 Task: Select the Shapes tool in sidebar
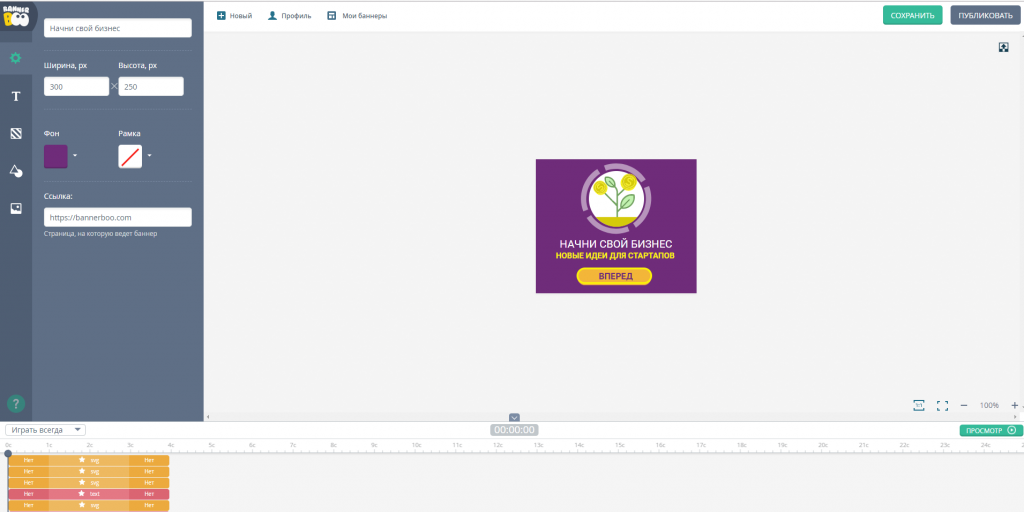(16, 171)
